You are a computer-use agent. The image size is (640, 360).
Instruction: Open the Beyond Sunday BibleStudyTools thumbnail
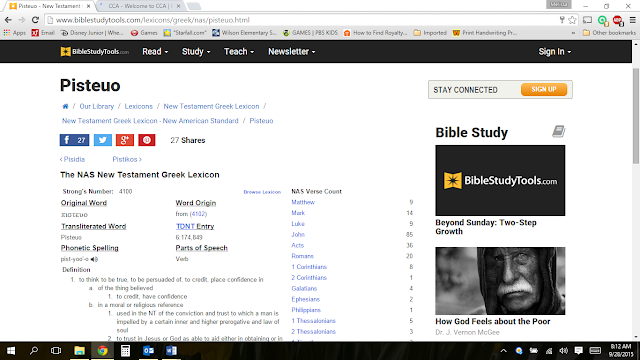[500, 180]
